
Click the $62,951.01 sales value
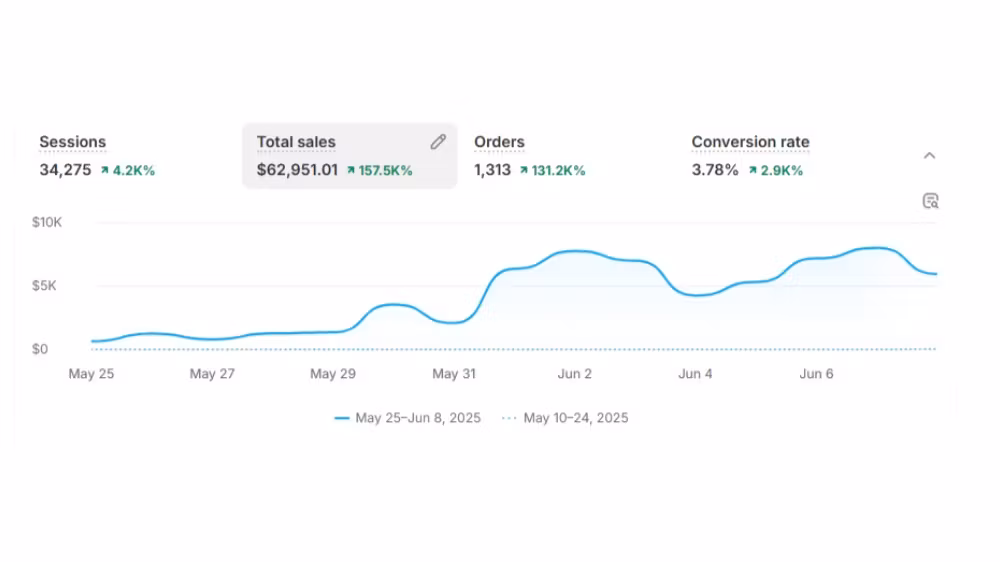tap(297, 170)
